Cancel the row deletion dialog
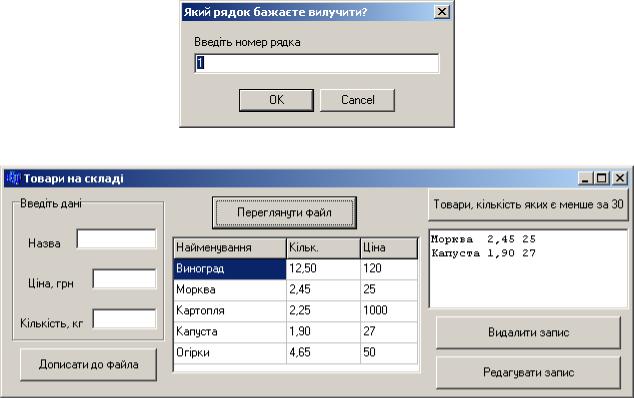 [x=357, y=100]
